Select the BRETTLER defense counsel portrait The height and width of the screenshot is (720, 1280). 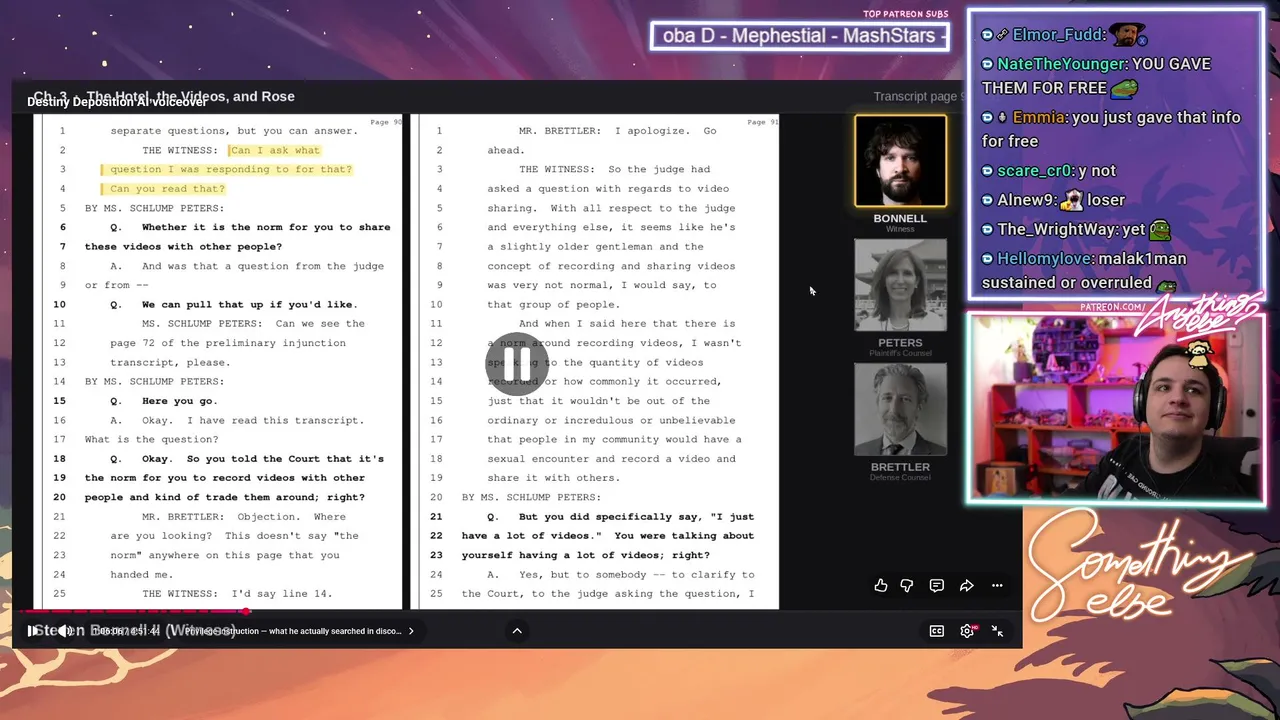(x=900, y=409)
